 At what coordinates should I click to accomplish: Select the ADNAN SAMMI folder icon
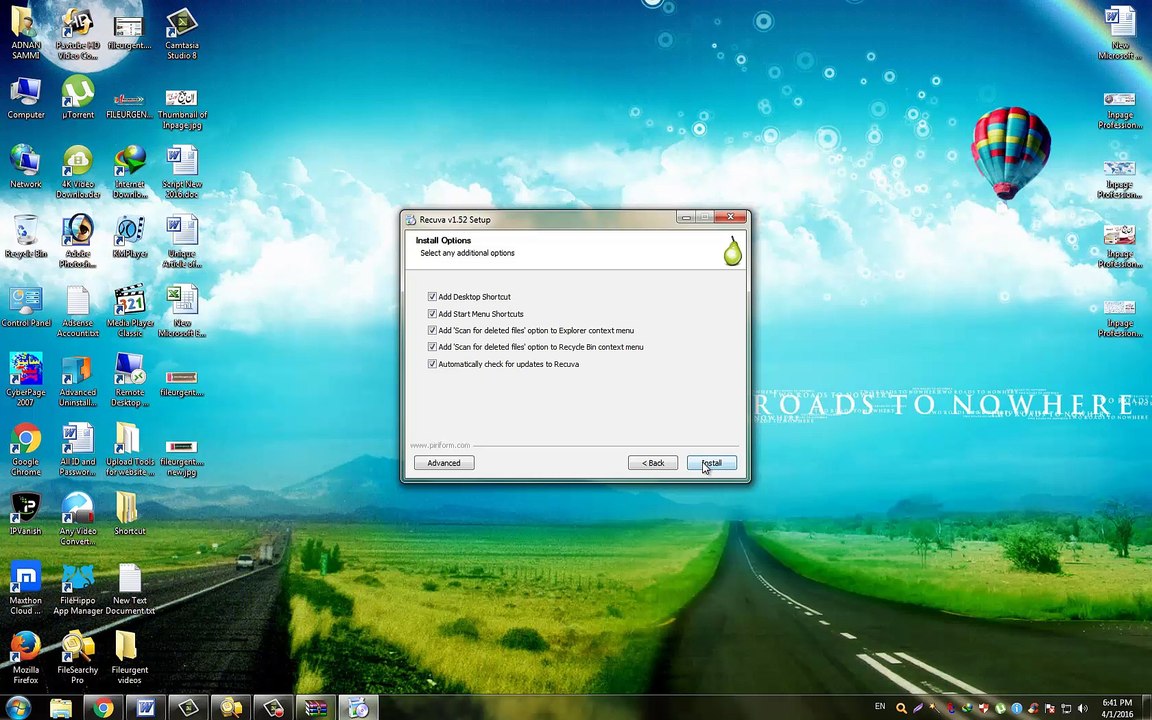26,33
